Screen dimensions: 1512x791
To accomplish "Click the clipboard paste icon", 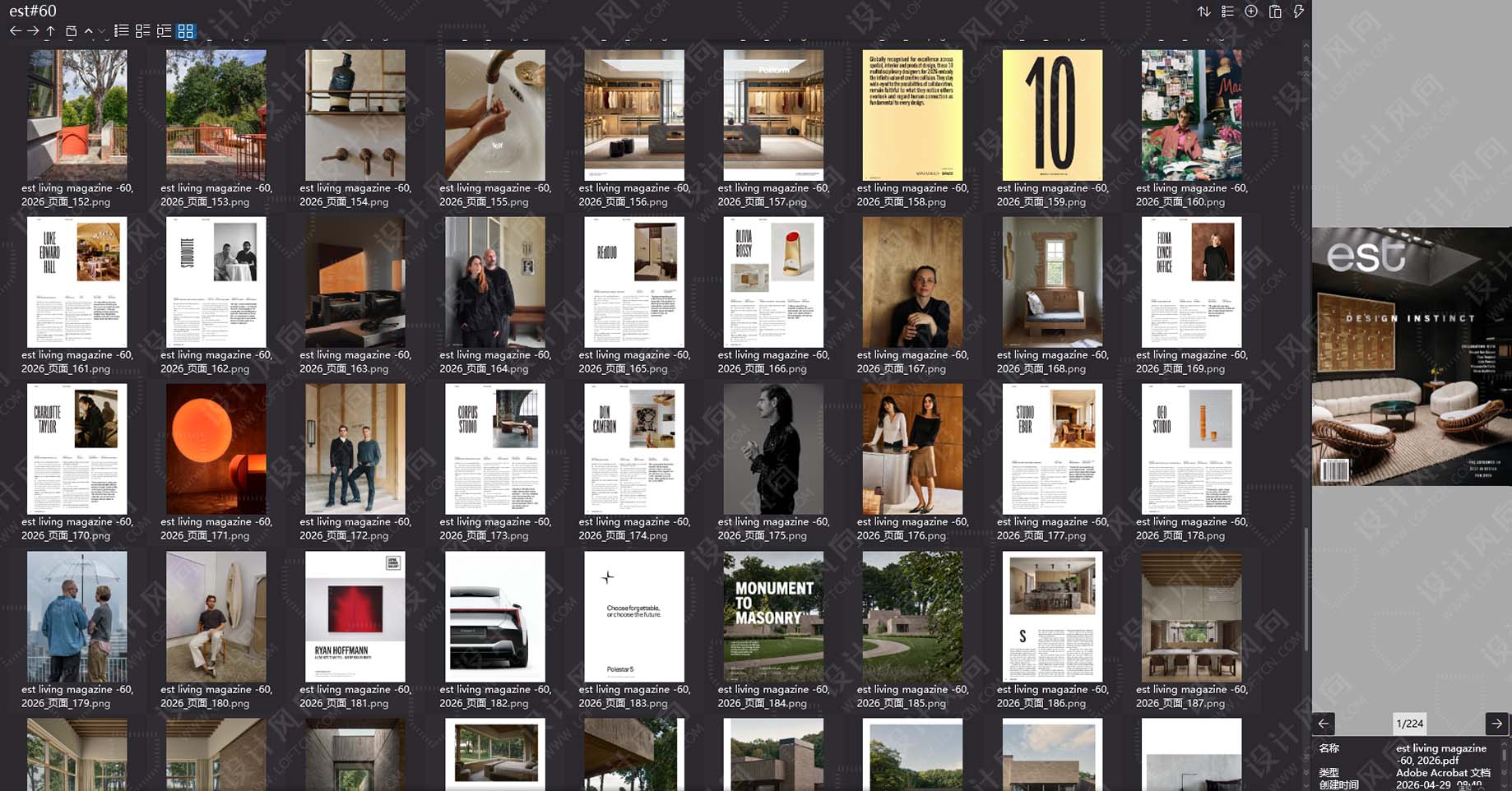I will coord(1274,12).
